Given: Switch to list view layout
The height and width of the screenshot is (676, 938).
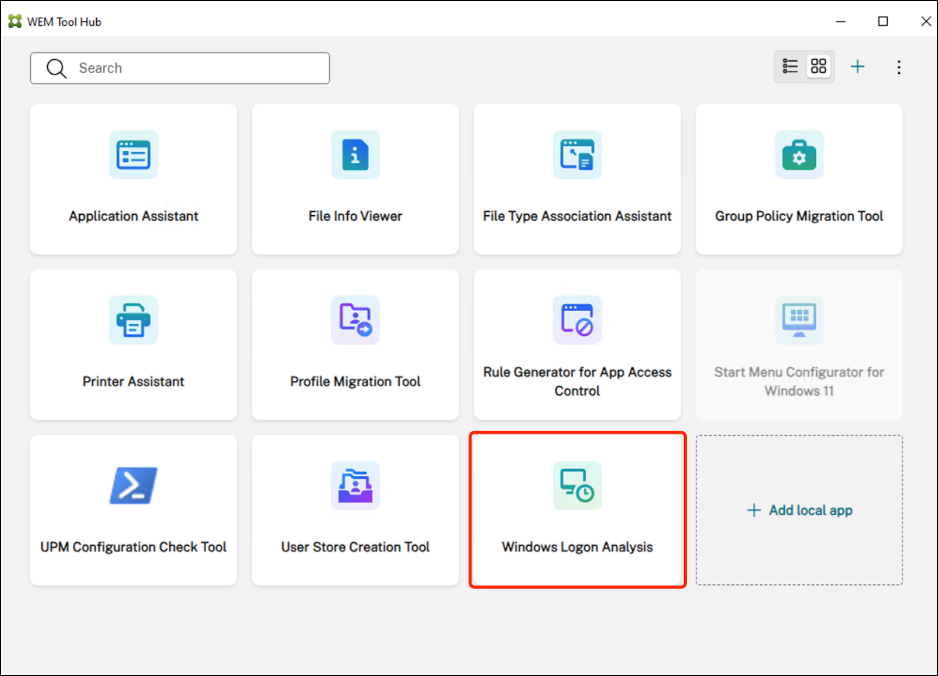Looking at the screenshot, I should click(790, 67).
